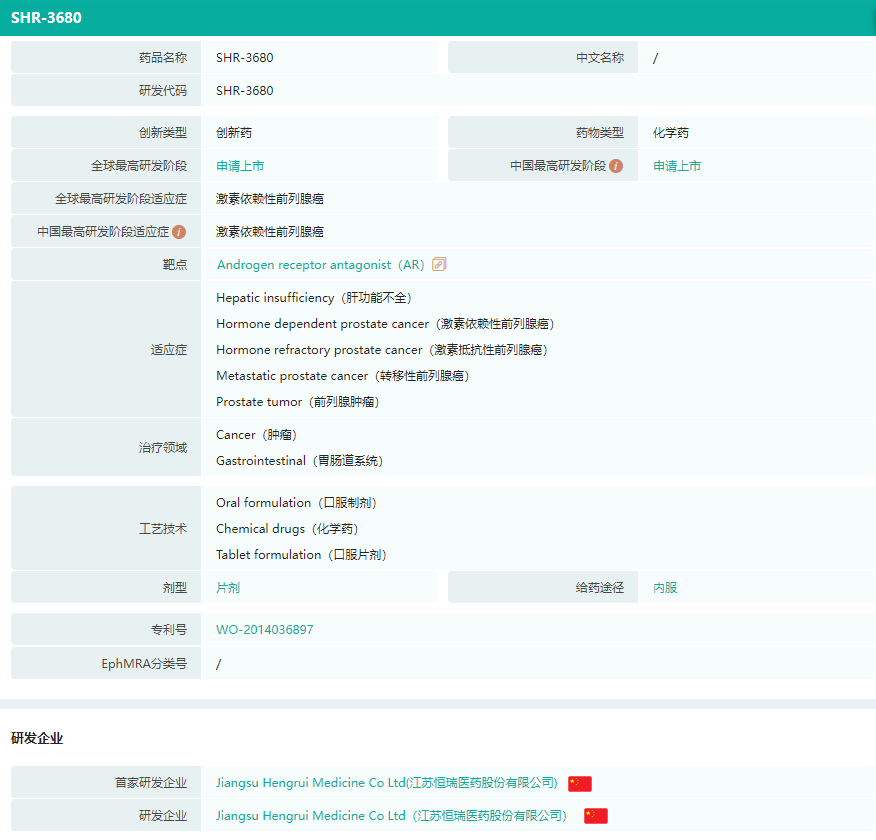Open 申请上市 link for 全球最高研发阶段
876x840 pixels.
click(x=240, y=166)
